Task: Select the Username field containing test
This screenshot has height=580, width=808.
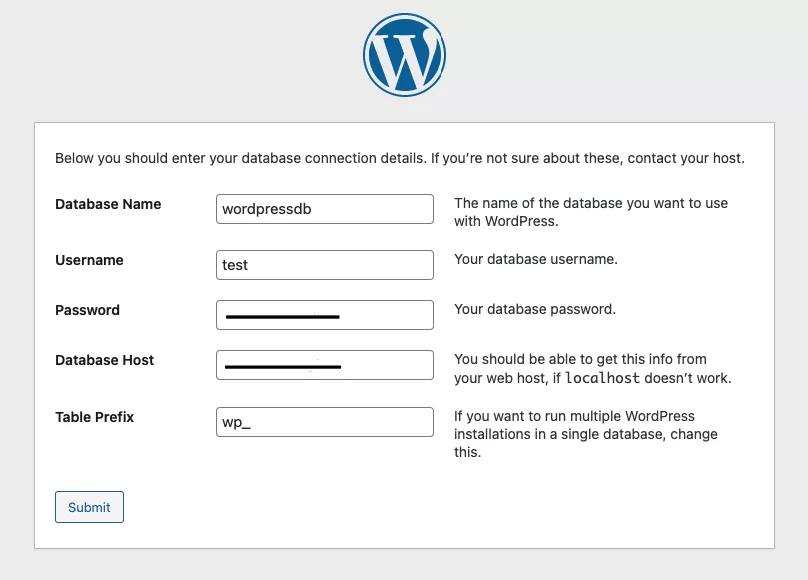Action: point(324,264)
